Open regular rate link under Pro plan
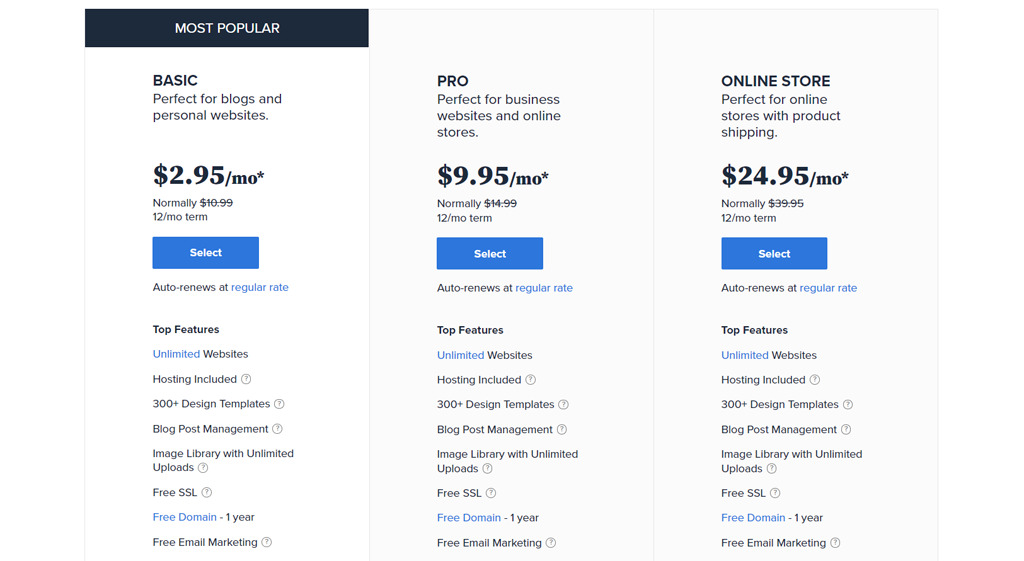 coord(544,288)
